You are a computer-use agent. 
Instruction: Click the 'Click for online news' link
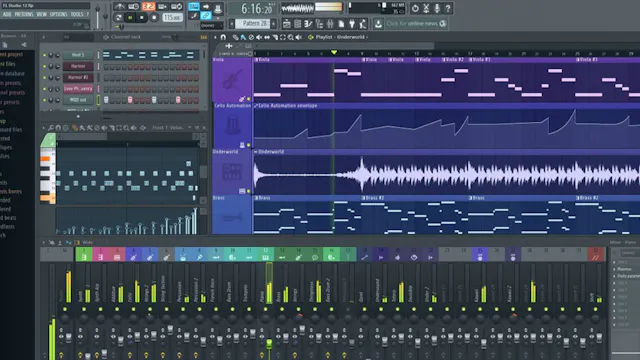pos(411,24)
